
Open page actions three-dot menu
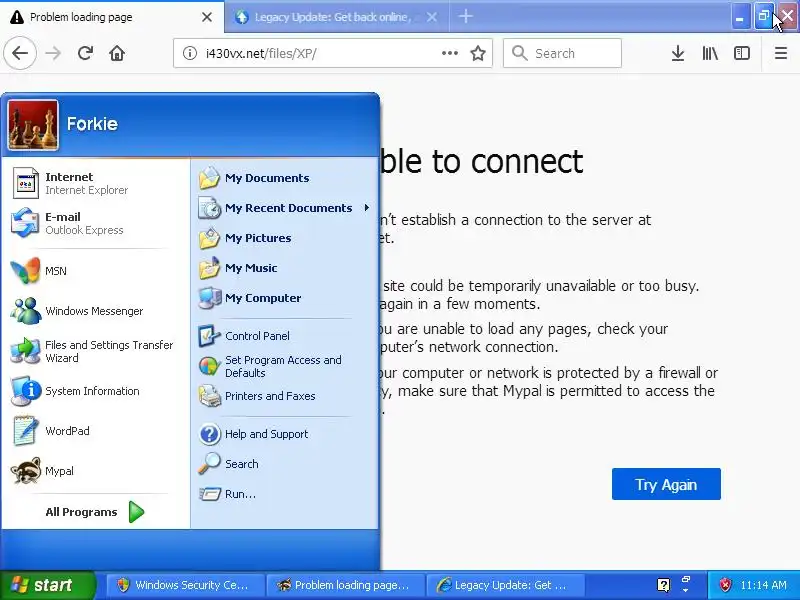pyautogui.click(x=449, y=53)
